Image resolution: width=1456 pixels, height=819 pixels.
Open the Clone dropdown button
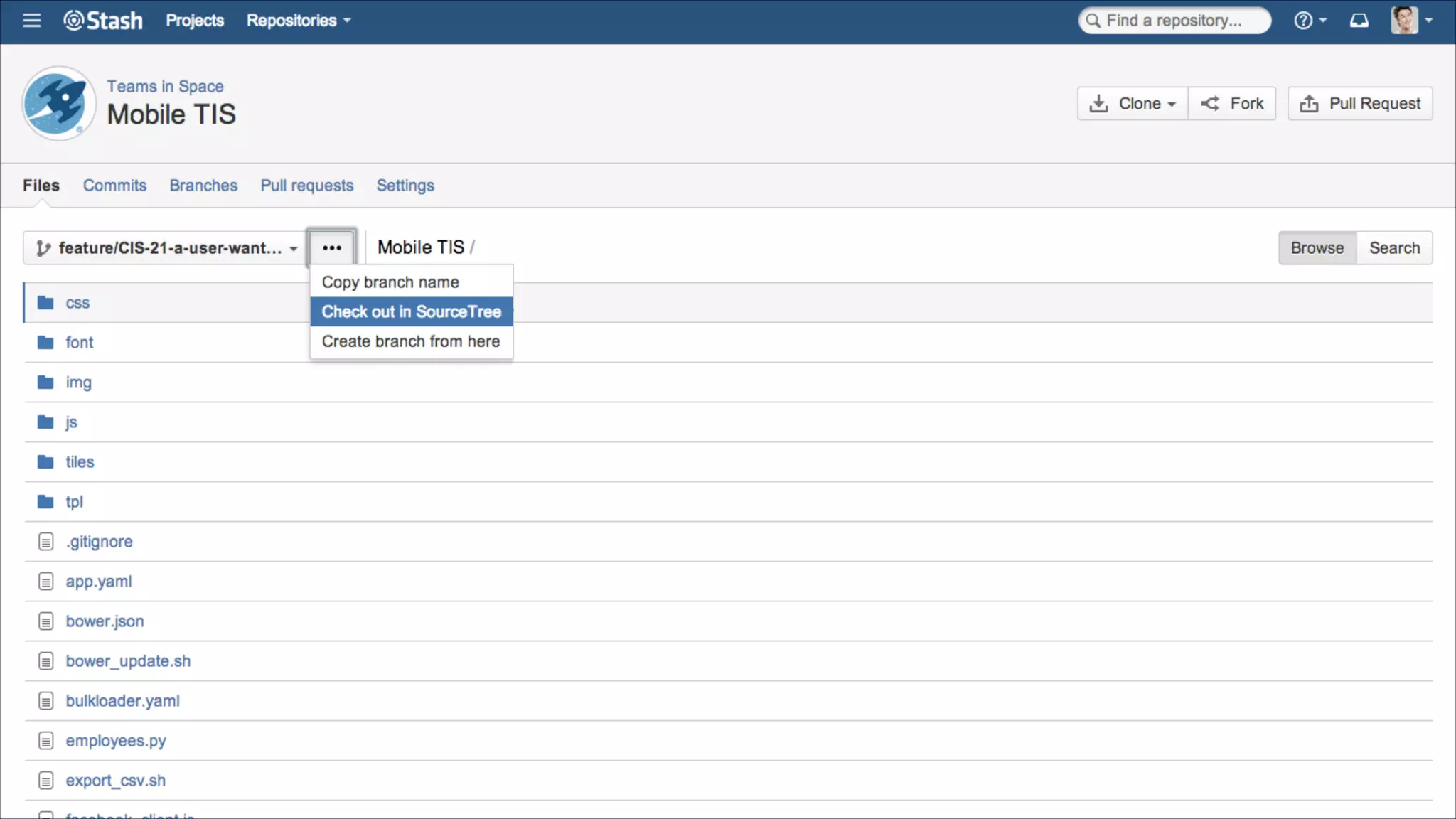click(1133, 104)
